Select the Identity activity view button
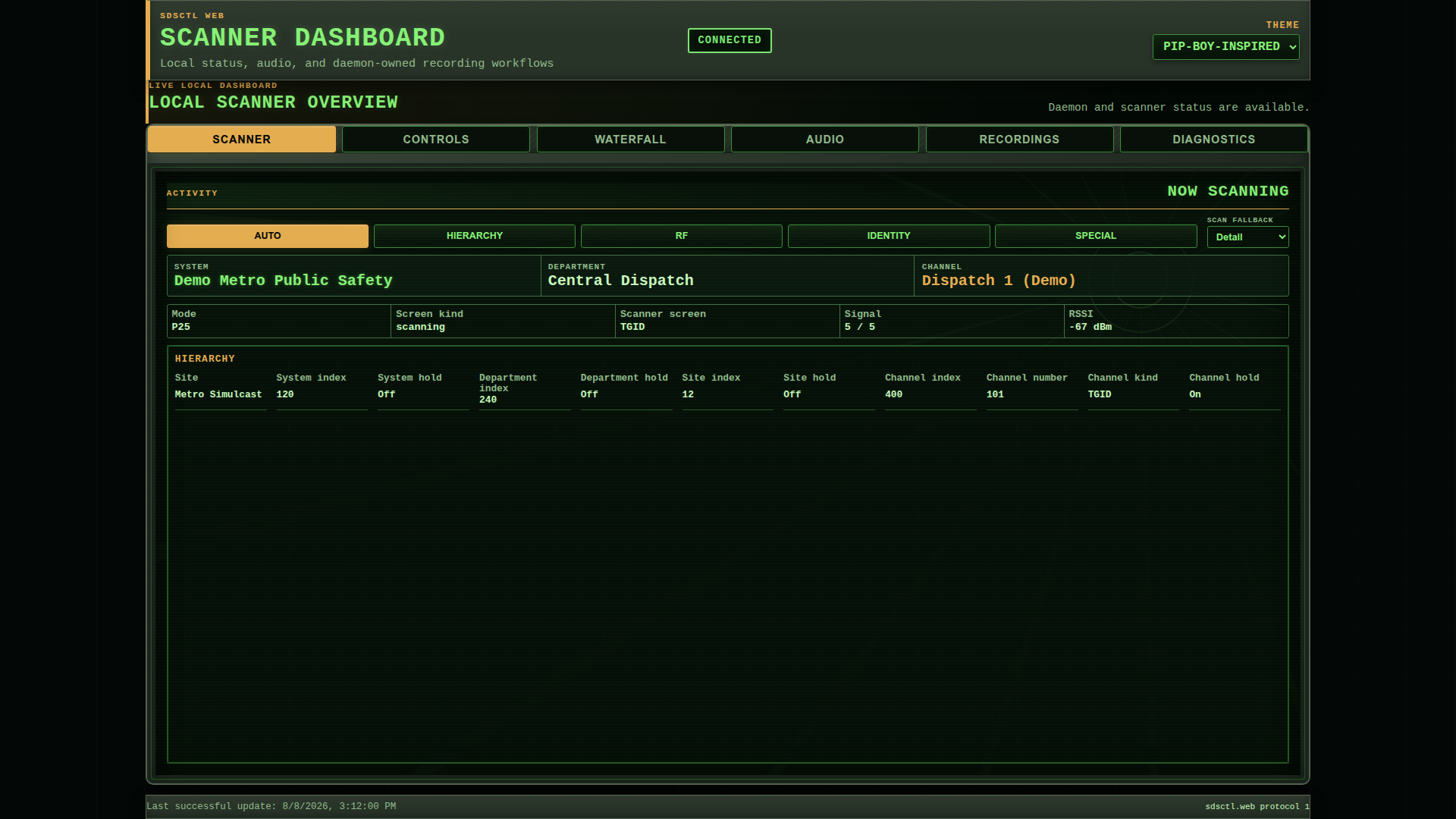 point(889,236)
